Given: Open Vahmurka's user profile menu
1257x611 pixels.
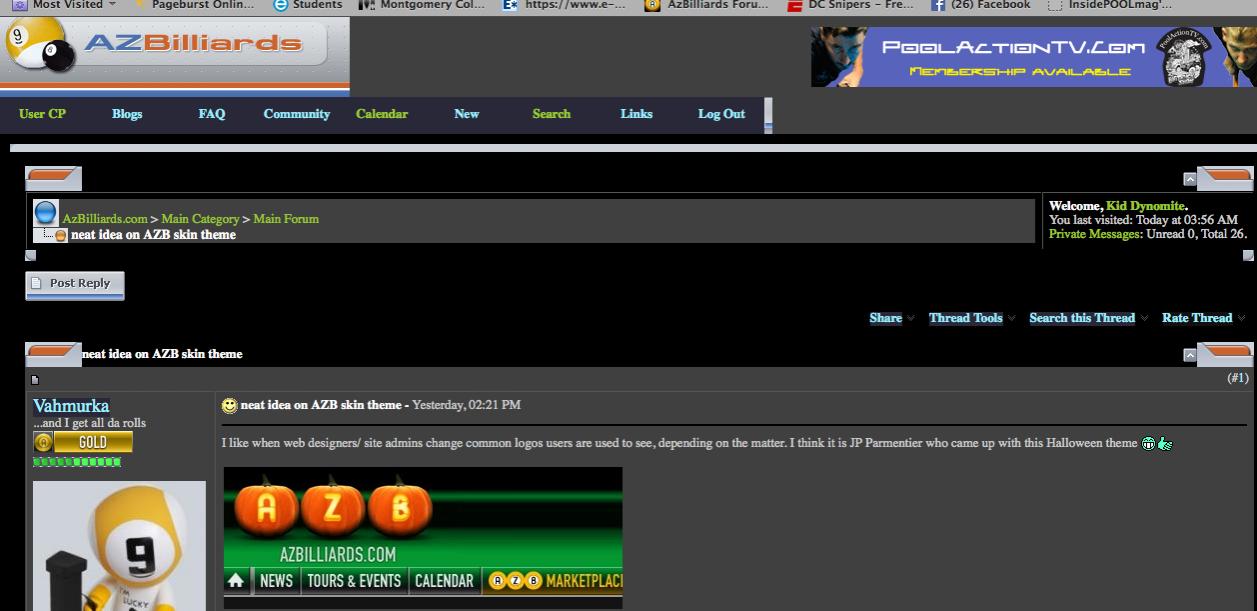Looking at the screenshot, I should point(71,406).
